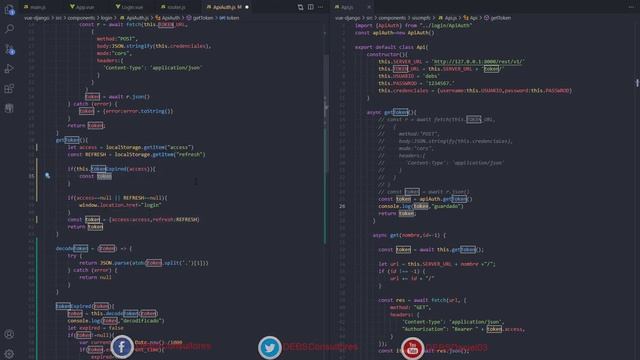Click 'console.log(token,"guardado")' in the right editor

pyautogui.click(x=421, y=206)
